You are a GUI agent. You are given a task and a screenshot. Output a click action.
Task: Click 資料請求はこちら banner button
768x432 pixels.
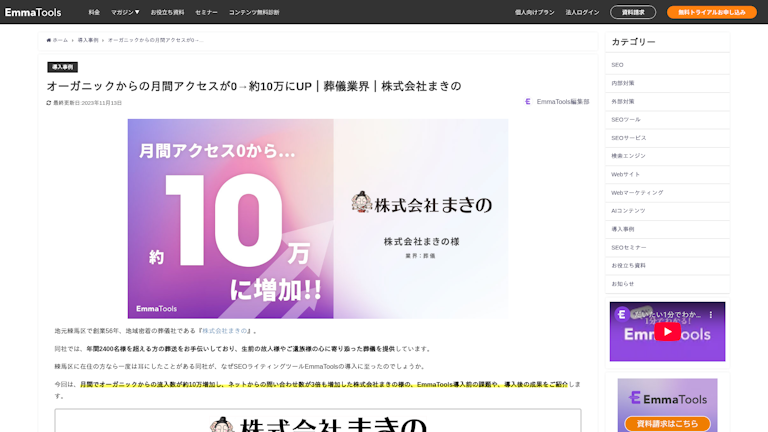pyautogui.click(x=667, y=424)
